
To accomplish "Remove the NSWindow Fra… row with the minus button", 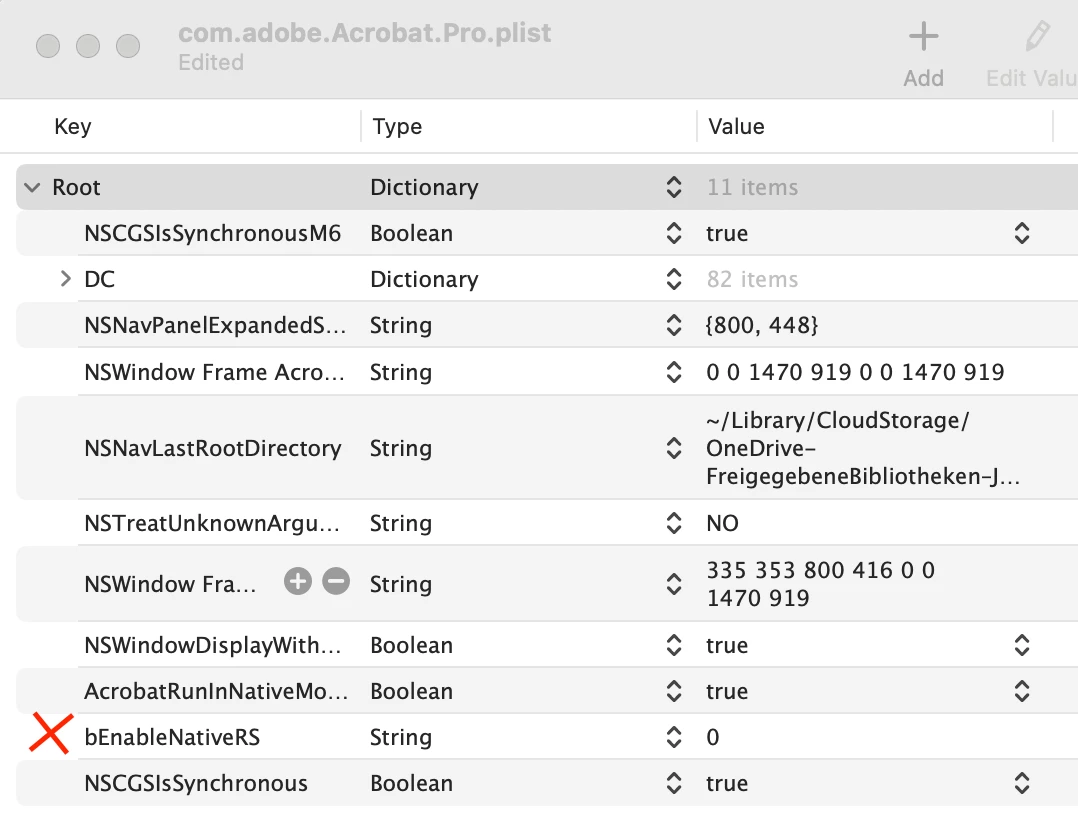I will click(336, 582).
